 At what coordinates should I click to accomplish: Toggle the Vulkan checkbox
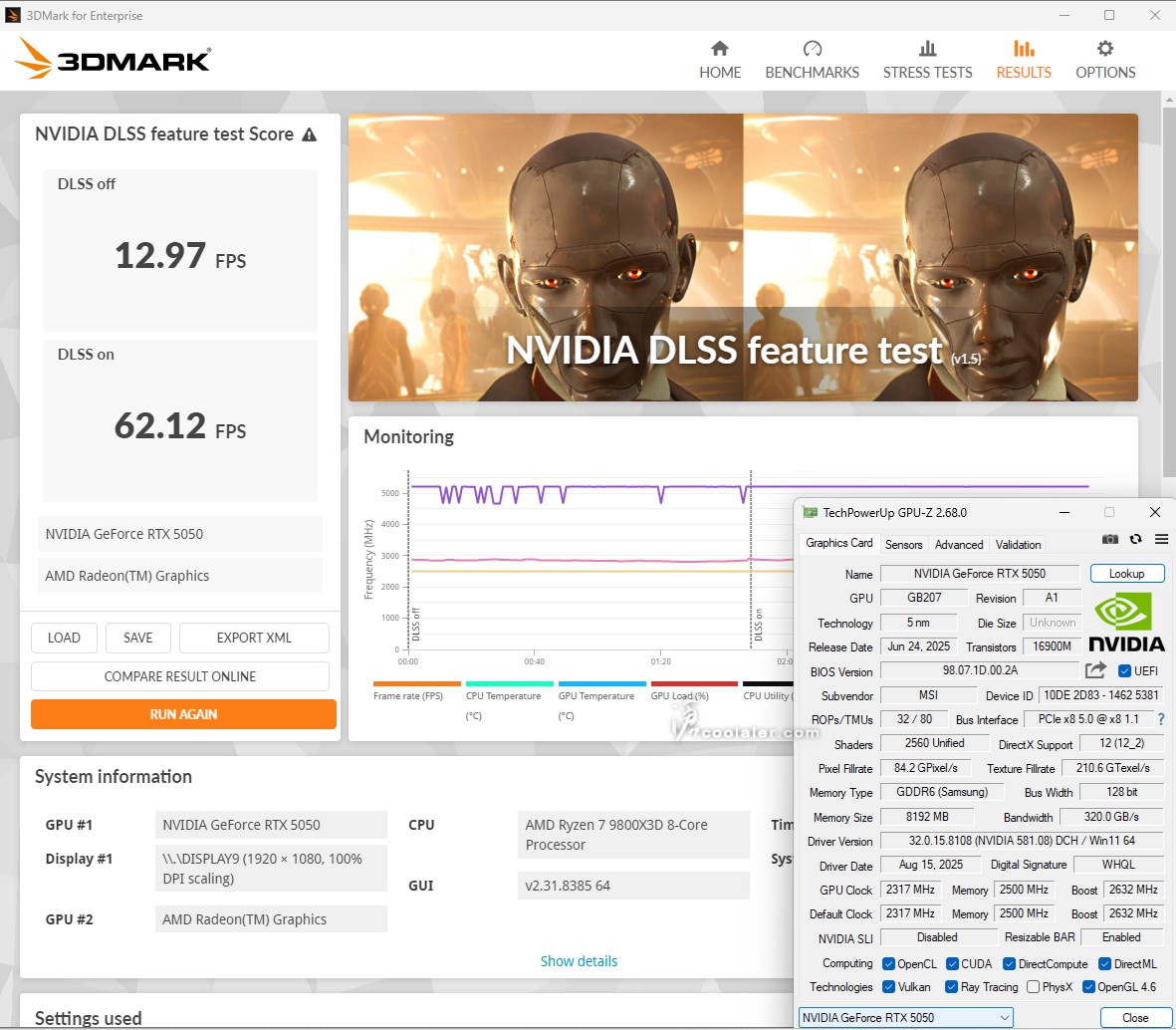tap(889, 987)
